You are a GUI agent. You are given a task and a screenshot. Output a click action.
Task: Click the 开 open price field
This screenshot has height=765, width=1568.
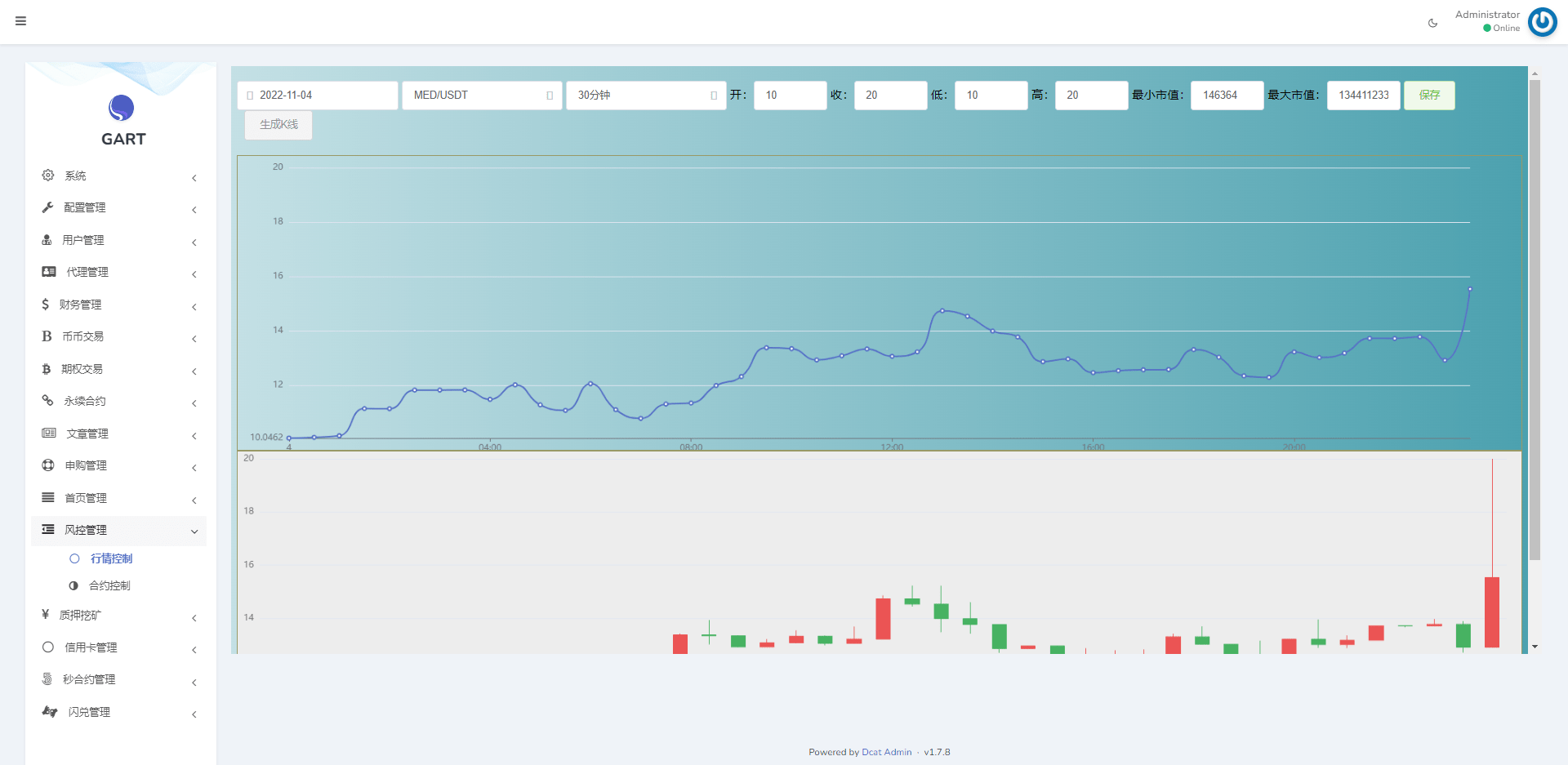click(x=790, y=96)
